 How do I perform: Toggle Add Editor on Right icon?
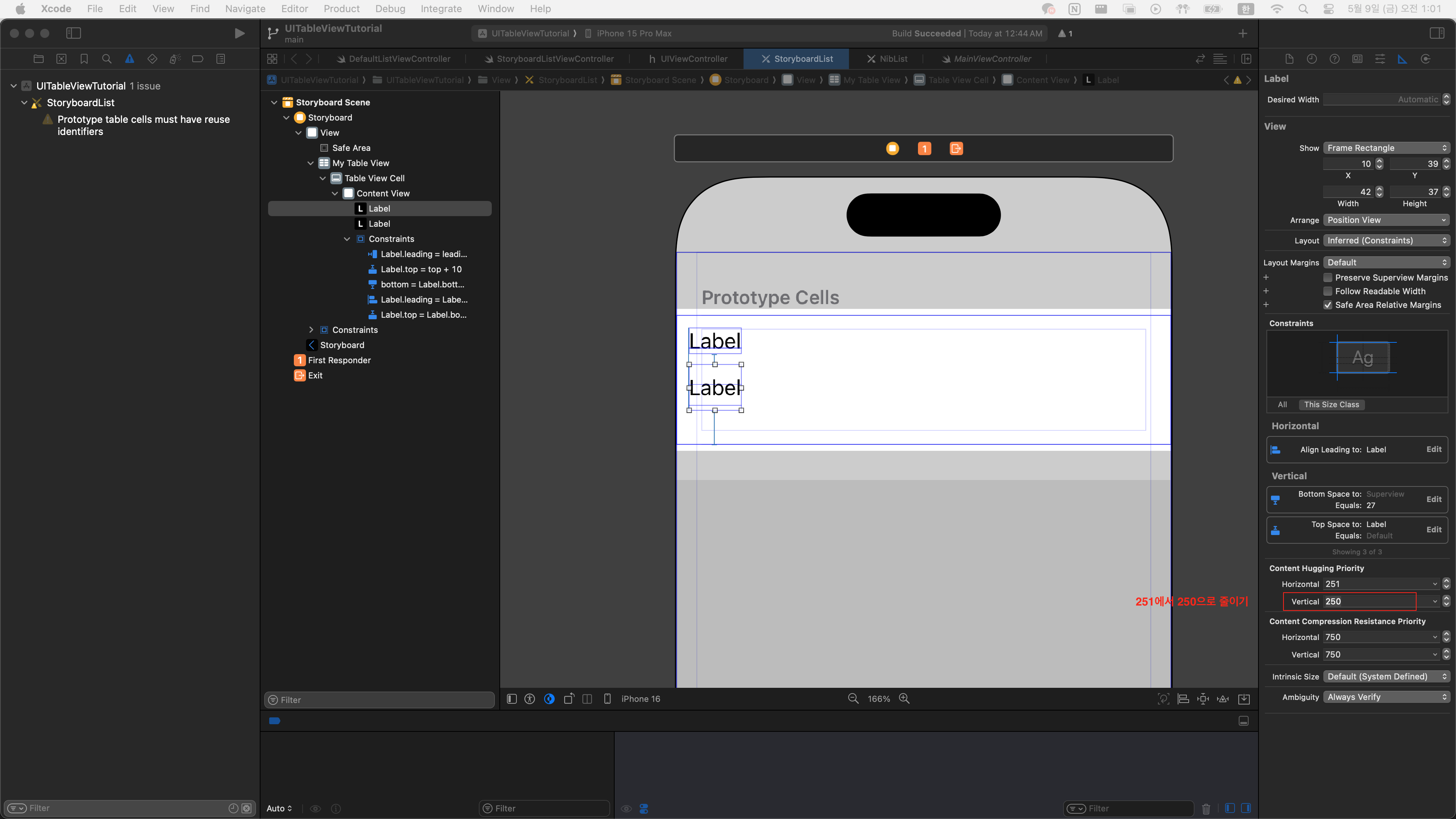1246,59
